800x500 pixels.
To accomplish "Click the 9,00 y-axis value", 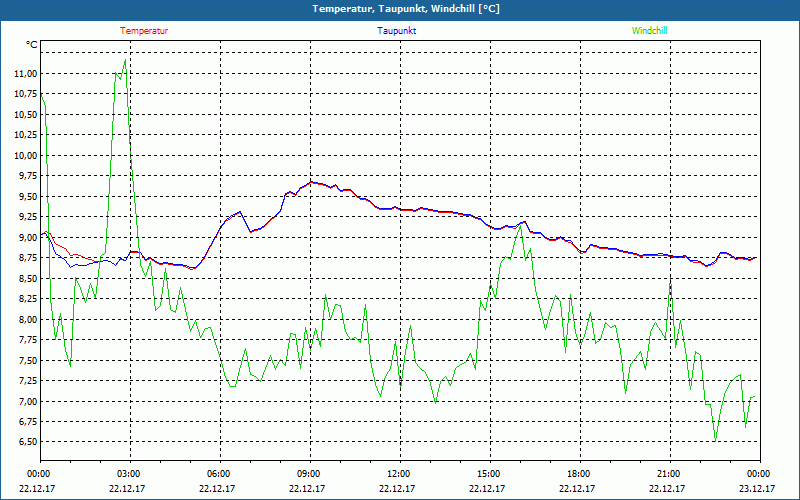I will 29,237.
